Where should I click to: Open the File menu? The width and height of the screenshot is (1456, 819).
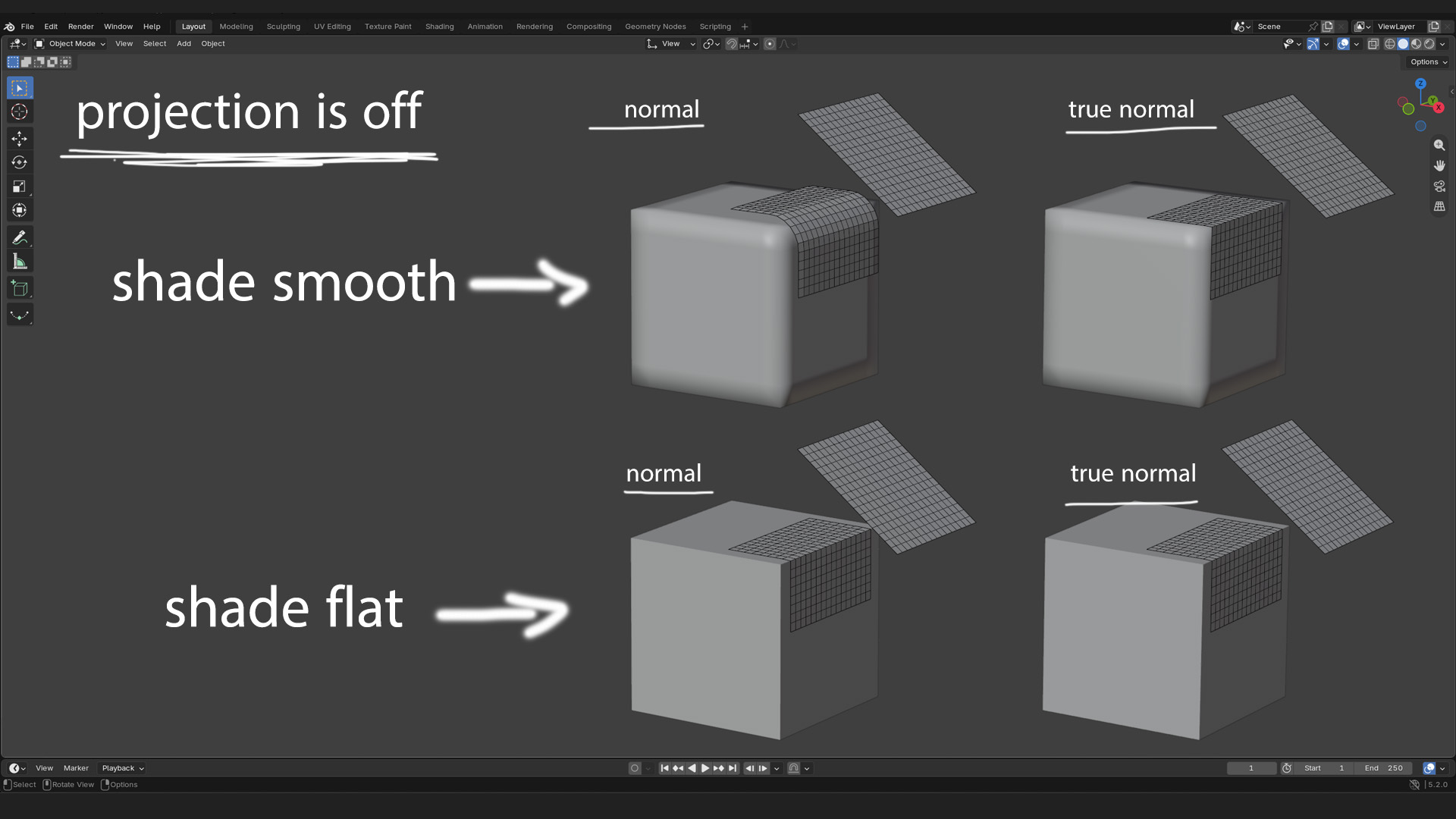point(27,27)
